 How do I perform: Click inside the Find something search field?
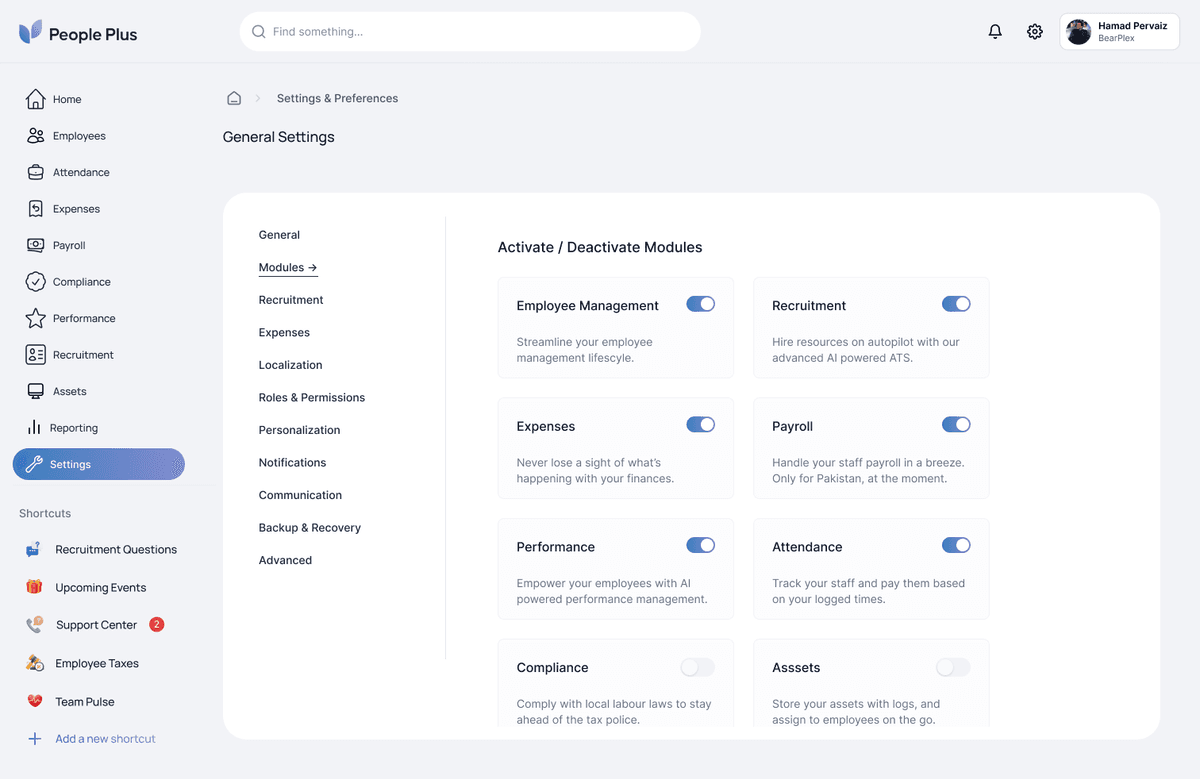click(470, 31)
